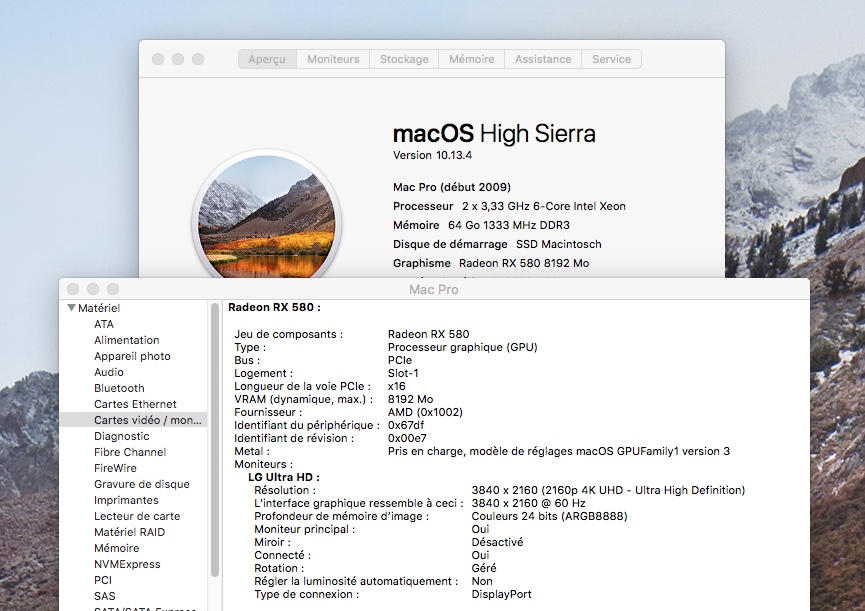Open Fibre Channel in sidebar
This screenshot has width=865, height=611.
click(x=130, y=452)
